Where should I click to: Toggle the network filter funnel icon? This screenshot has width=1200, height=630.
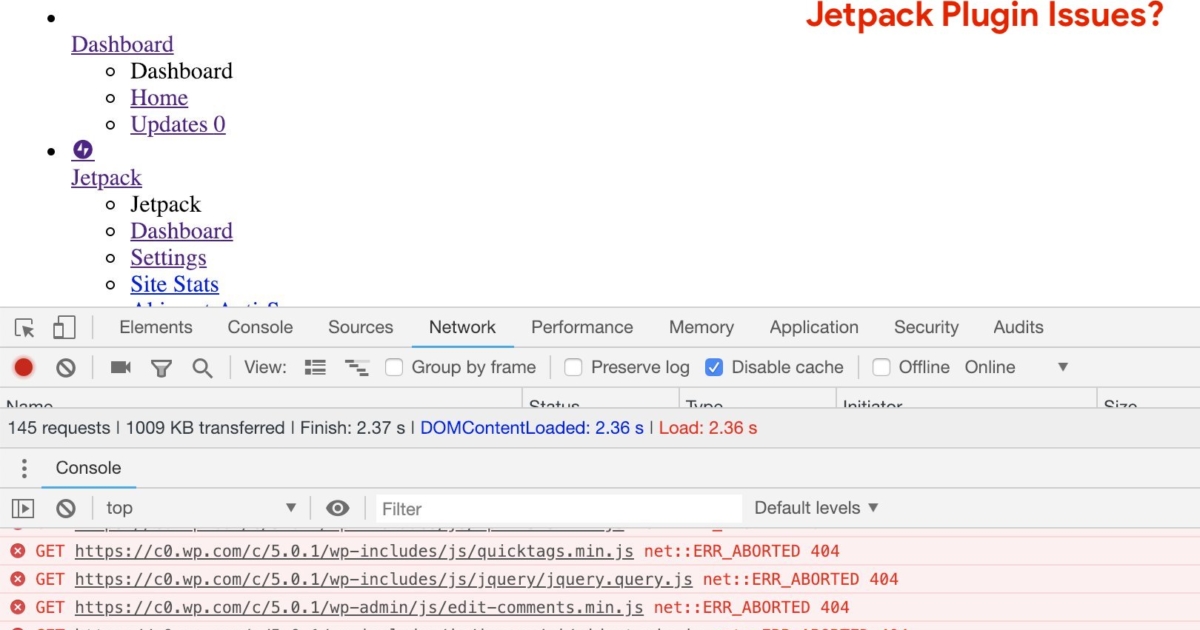point(161,368)
